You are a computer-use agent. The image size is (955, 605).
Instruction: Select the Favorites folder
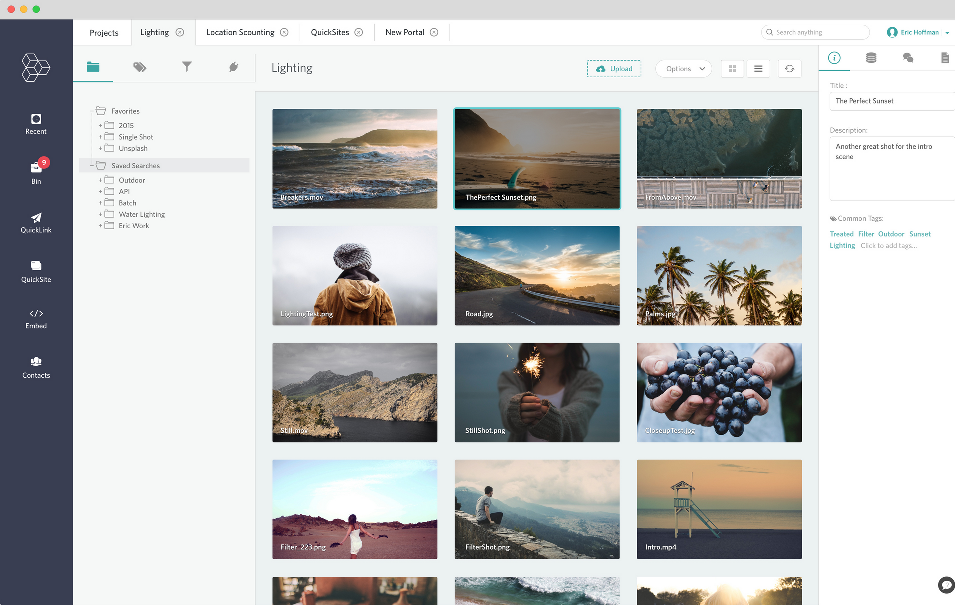pos(125,111)
